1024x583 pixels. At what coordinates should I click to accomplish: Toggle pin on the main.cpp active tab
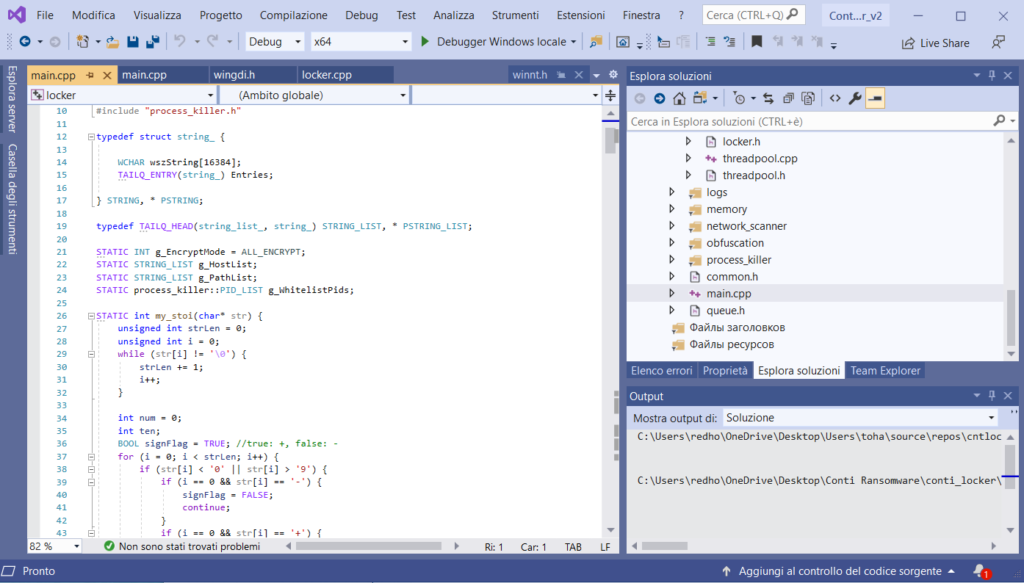tap(89, 75)
